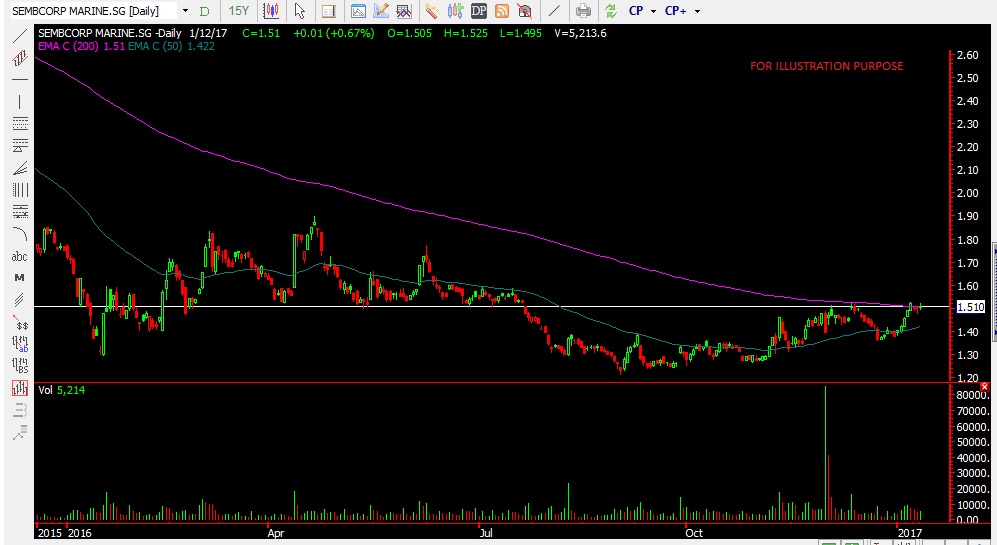997x545 pixels.
Task: Click the candlestick pattern scanner icon
Action: click(x=455, y=11)
